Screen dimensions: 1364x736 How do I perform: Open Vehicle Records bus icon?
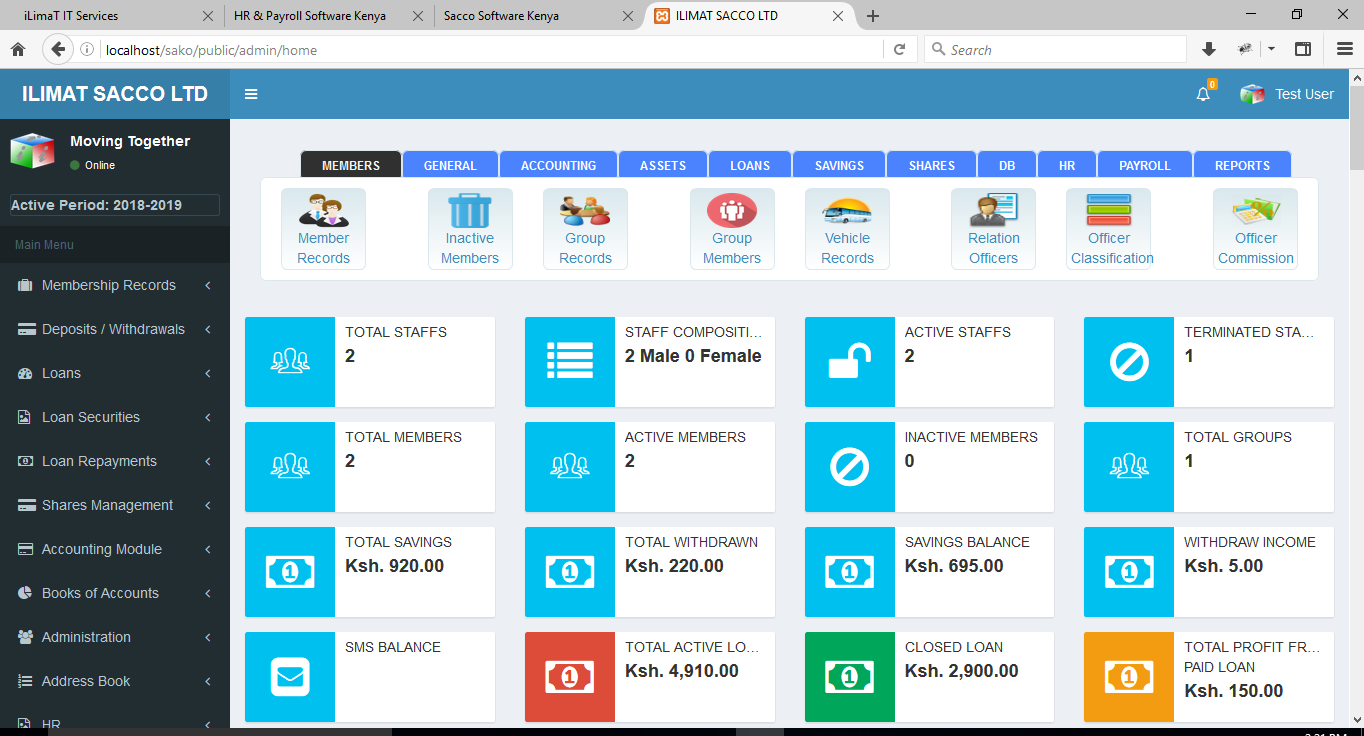point(847,212)
